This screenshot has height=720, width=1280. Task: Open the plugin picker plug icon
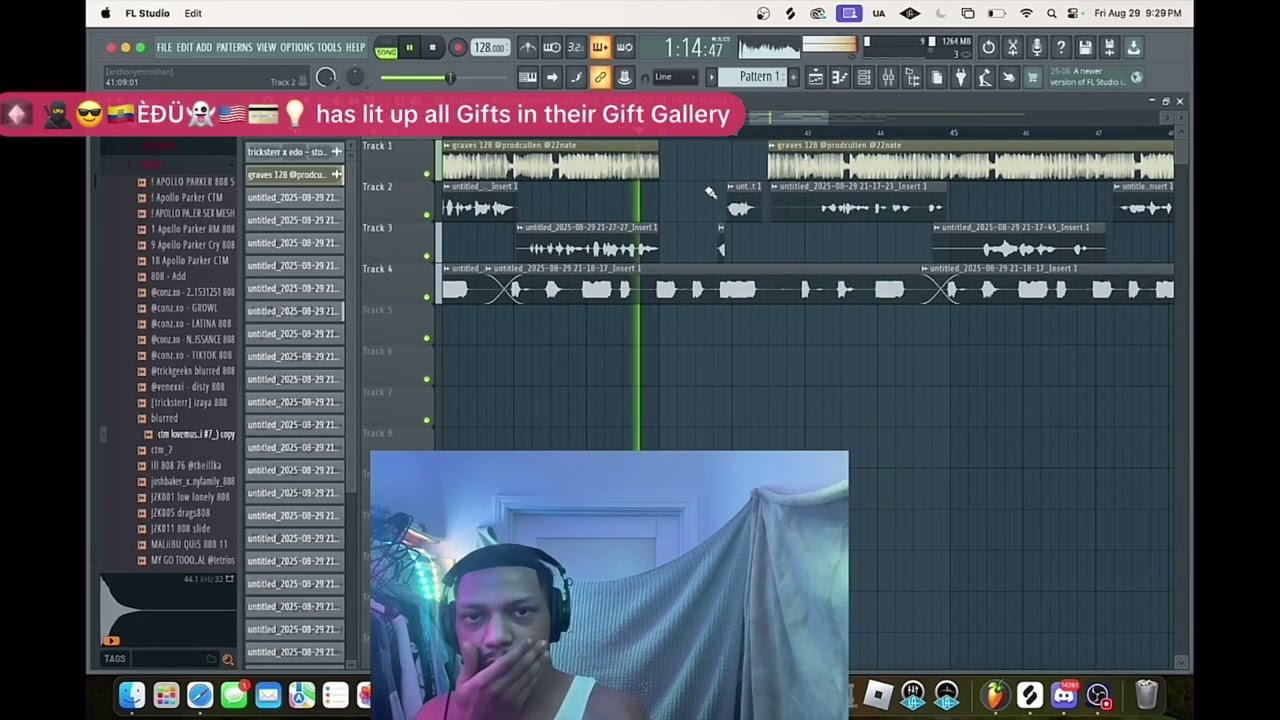coord(961,77)
